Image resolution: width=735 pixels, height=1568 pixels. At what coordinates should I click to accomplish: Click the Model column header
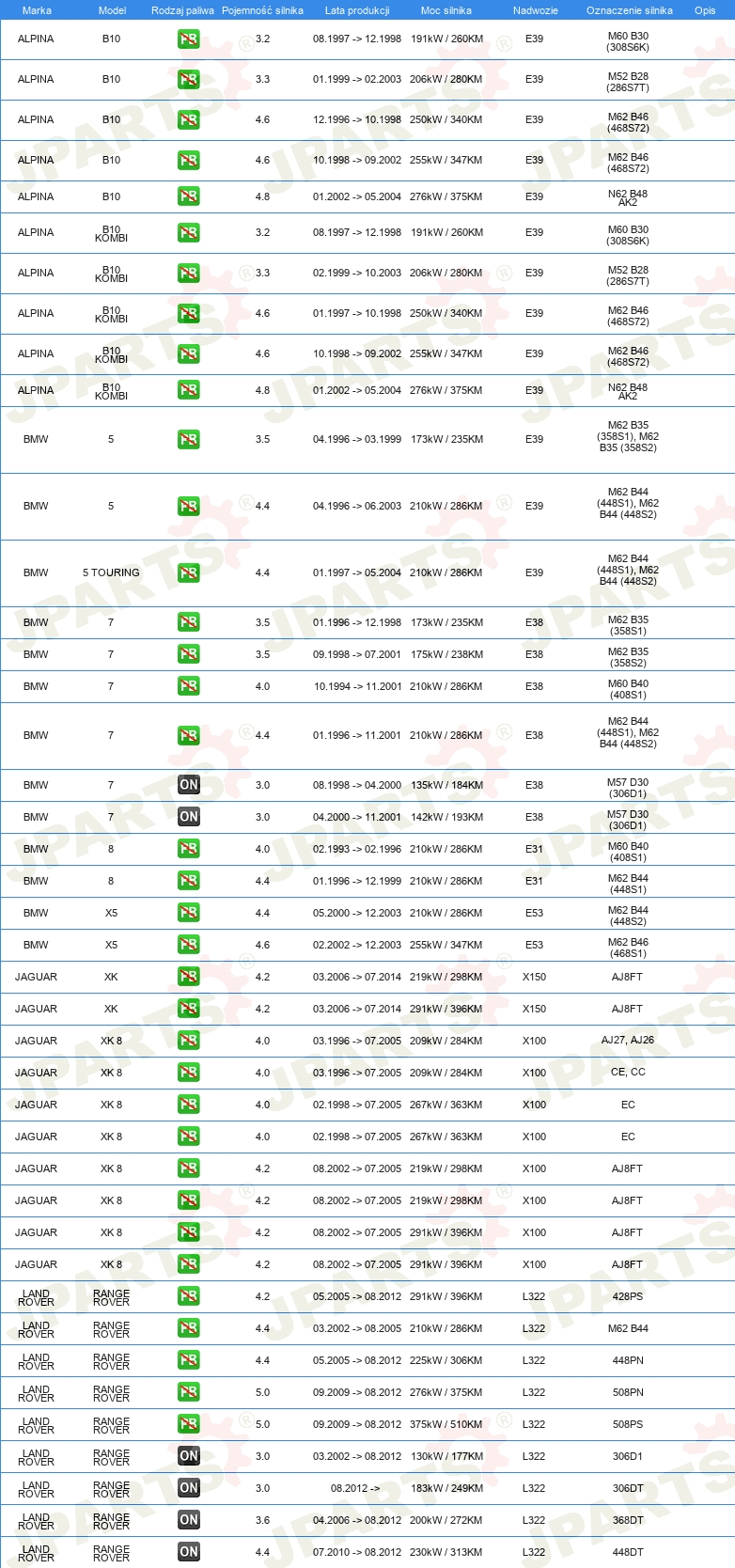click(113, 10)
